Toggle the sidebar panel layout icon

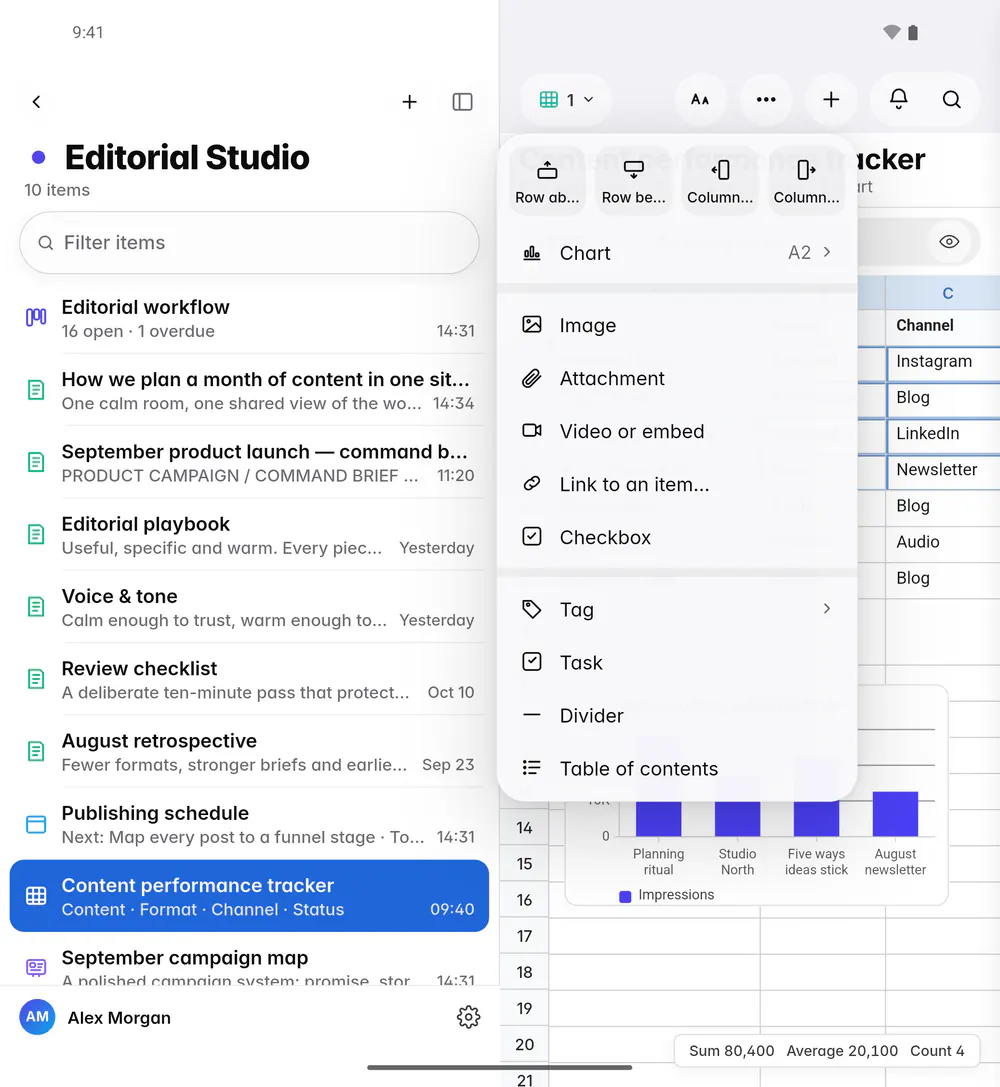coord(462,102)
